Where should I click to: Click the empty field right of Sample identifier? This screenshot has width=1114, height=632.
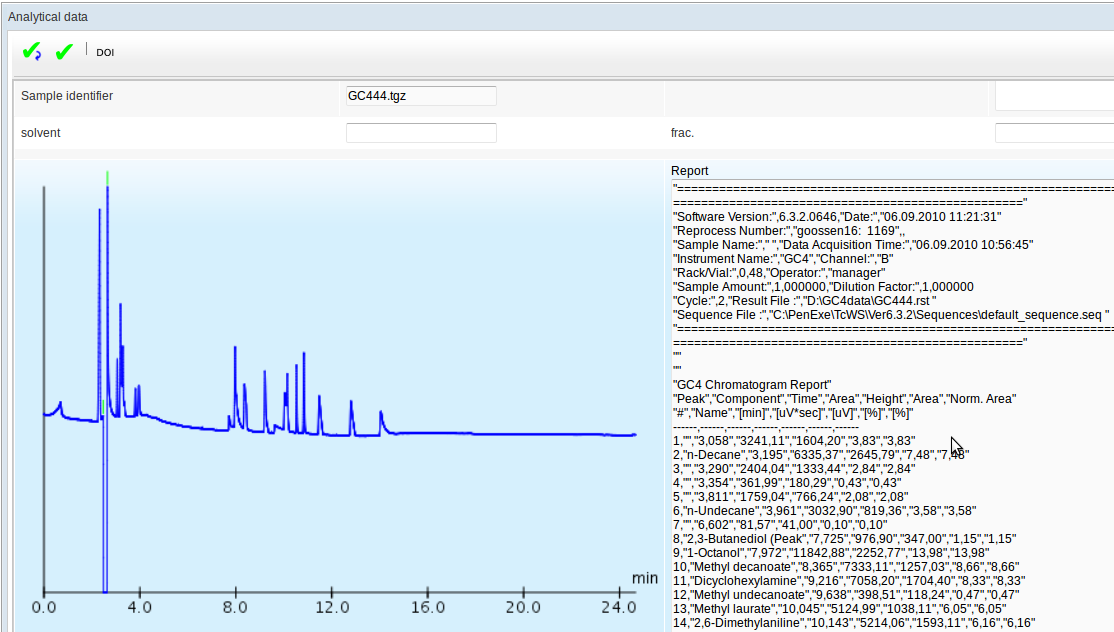coord(1053,96)
